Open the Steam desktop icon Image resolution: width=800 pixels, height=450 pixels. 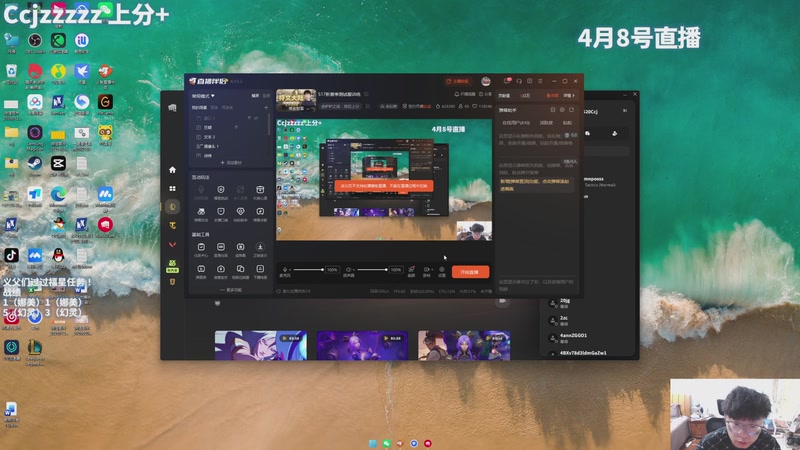point(35,166)
